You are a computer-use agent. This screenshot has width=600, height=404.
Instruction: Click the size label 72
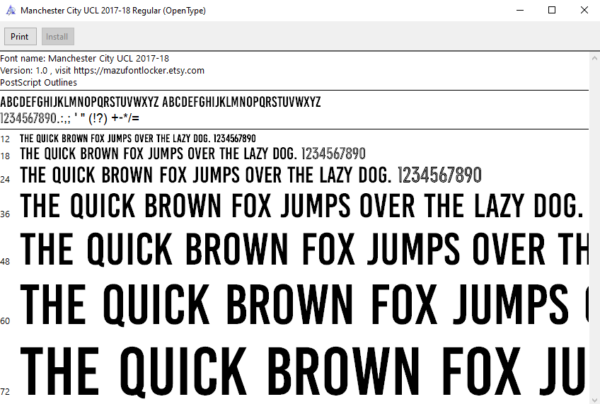[x=5, y=392]
